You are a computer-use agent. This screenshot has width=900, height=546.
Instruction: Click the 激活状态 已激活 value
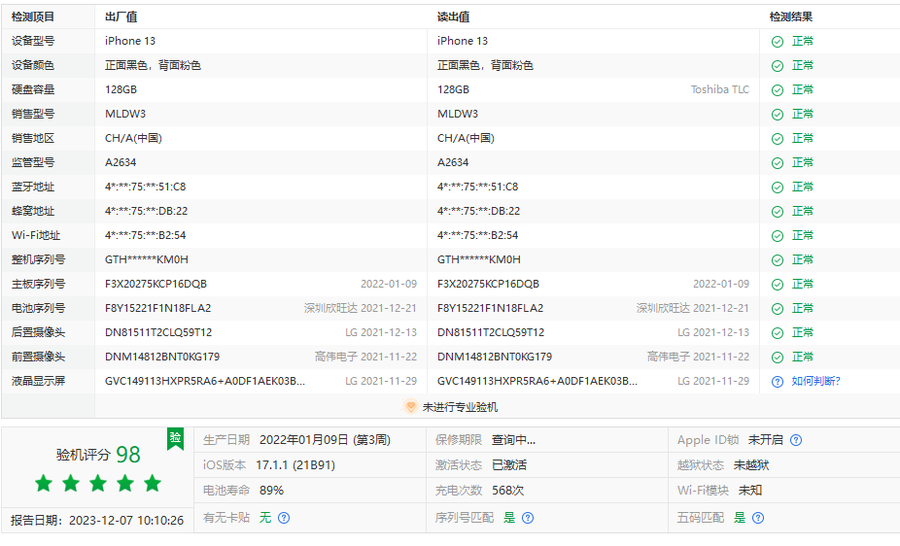pos(509,465)
